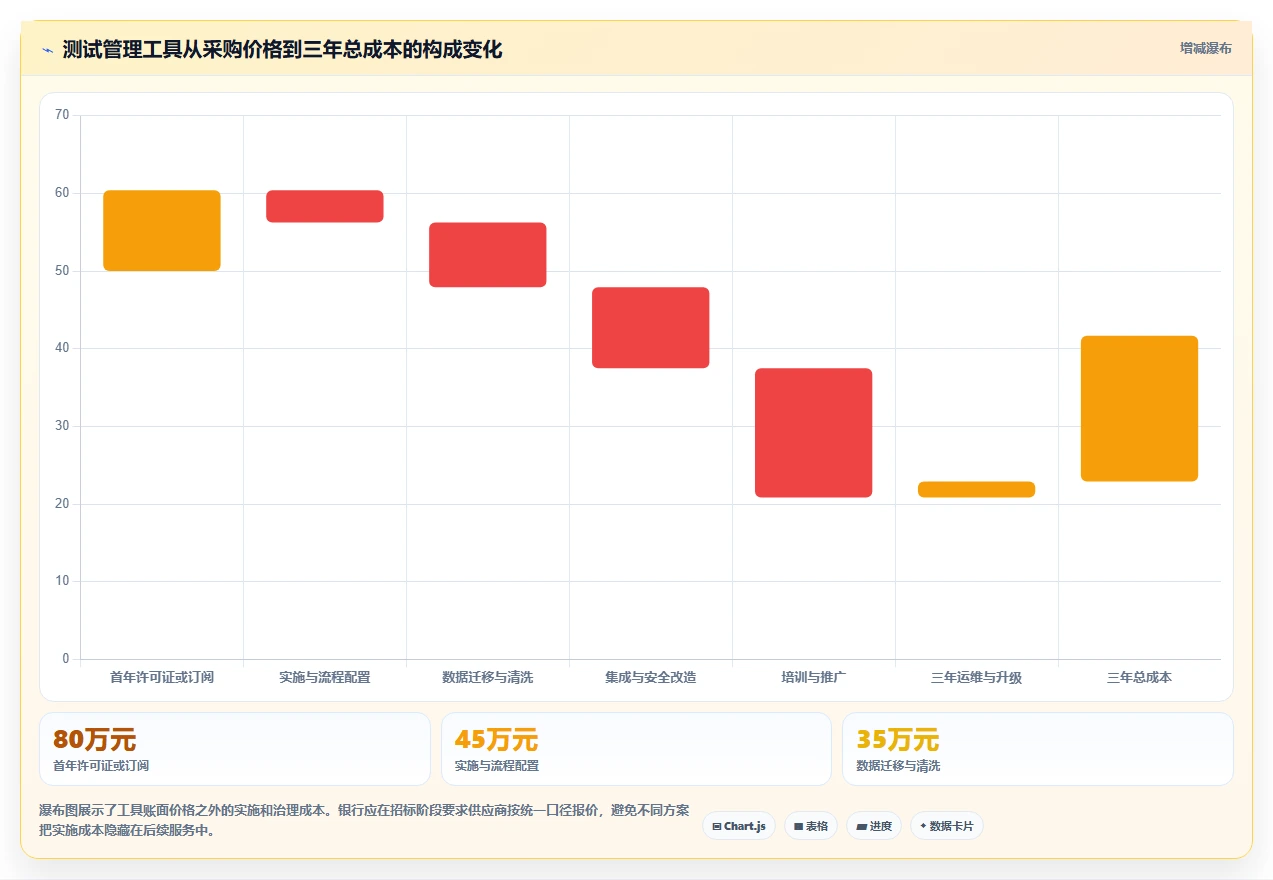Click the y-axis value 10
This screenshot has width=1273, height=880.
pyautogui.click(x=62, y=581)
